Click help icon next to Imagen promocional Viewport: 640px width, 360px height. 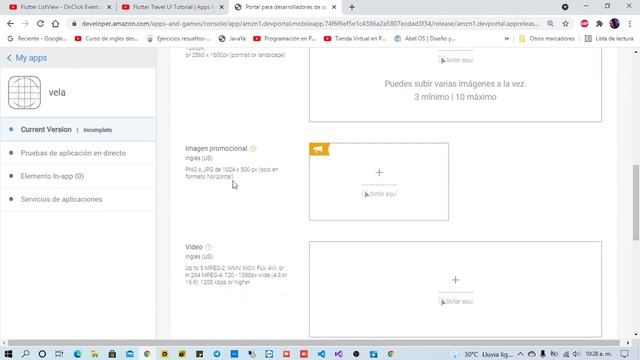tap(253, 149)
